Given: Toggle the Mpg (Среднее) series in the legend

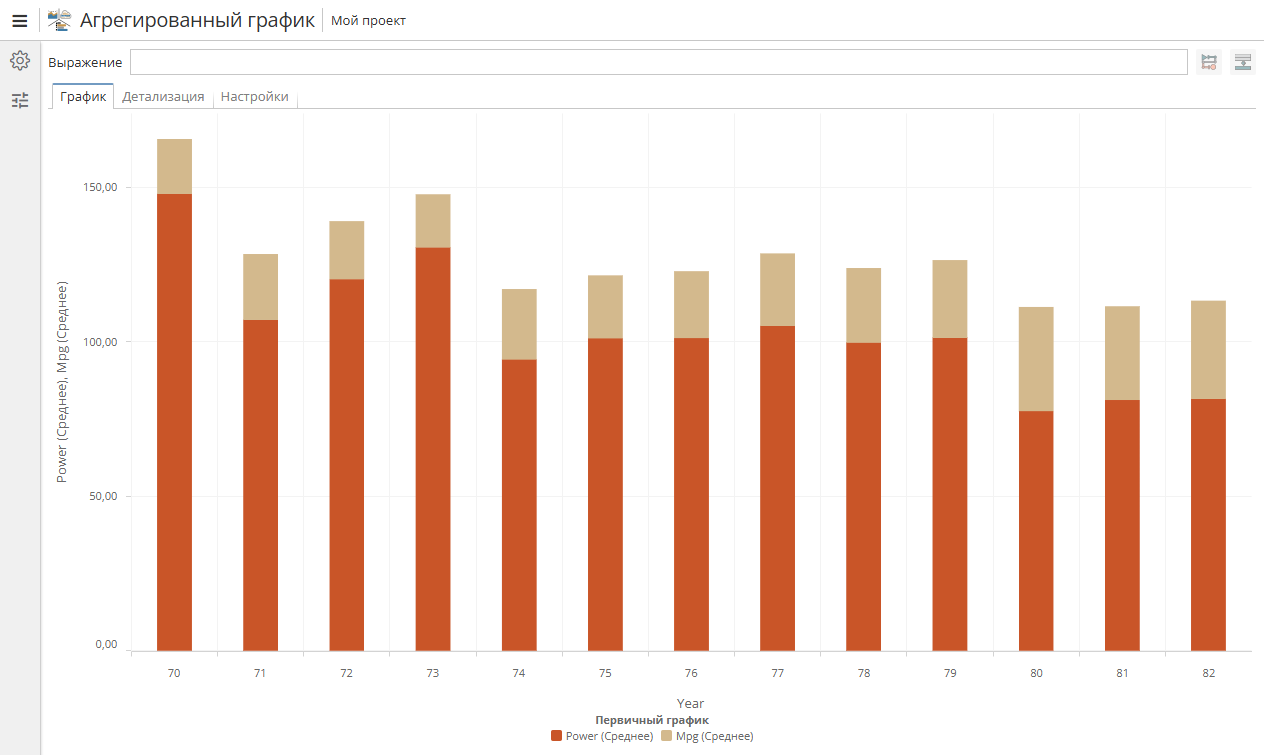Looking at the screenshot, I should point(713,736).
